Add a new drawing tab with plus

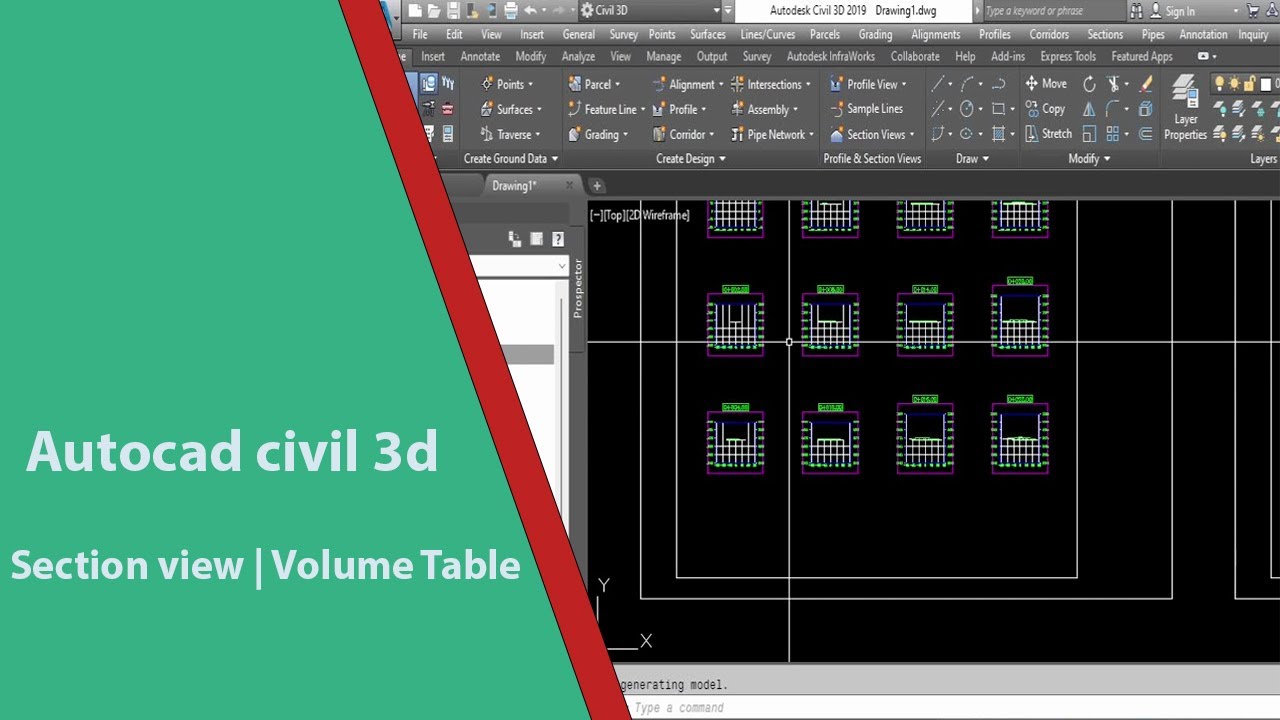597,186
